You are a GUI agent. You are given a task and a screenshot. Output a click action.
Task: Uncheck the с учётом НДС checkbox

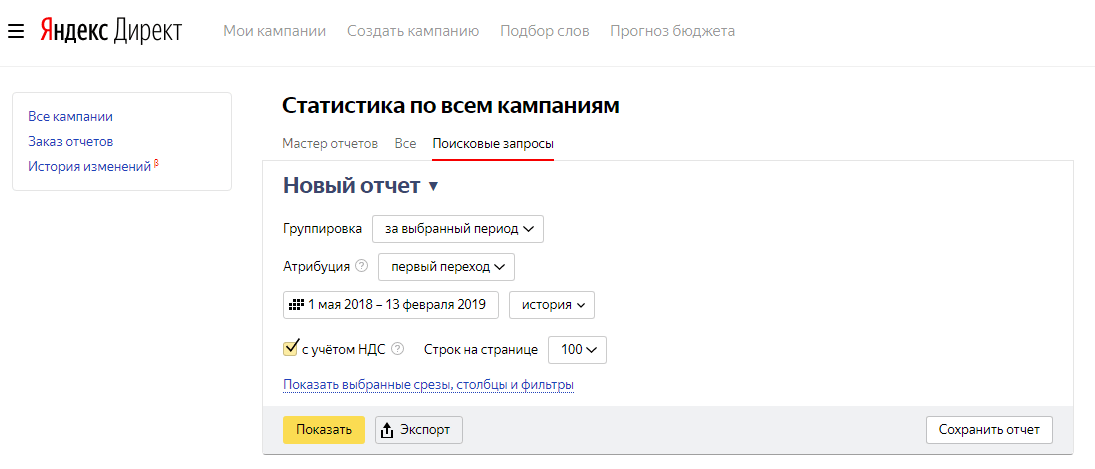click(x=291, y=348)
